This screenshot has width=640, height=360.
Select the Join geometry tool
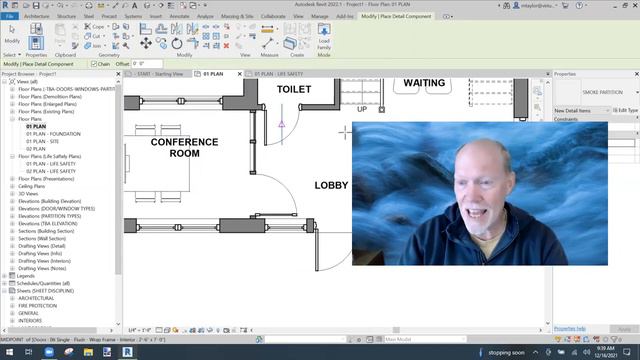[x=93, y=46]
